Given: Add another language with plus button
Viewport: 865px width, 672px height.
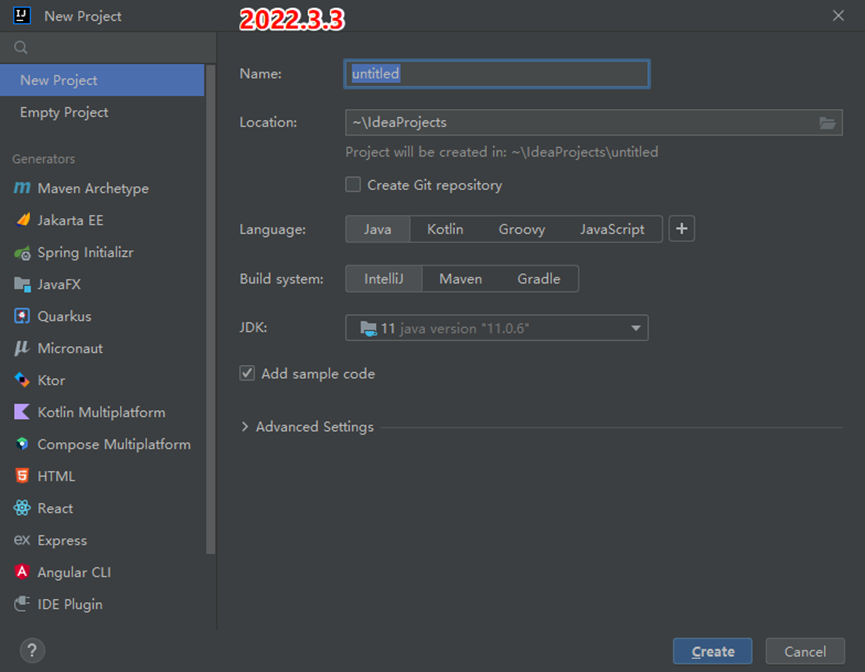Looking at the screenshot, I should 682,229.
